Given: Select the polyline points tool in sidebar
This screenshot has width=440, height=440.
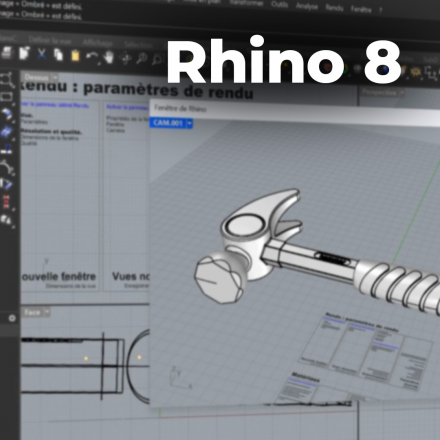Looking at the screenshot, I should [7, 79].
